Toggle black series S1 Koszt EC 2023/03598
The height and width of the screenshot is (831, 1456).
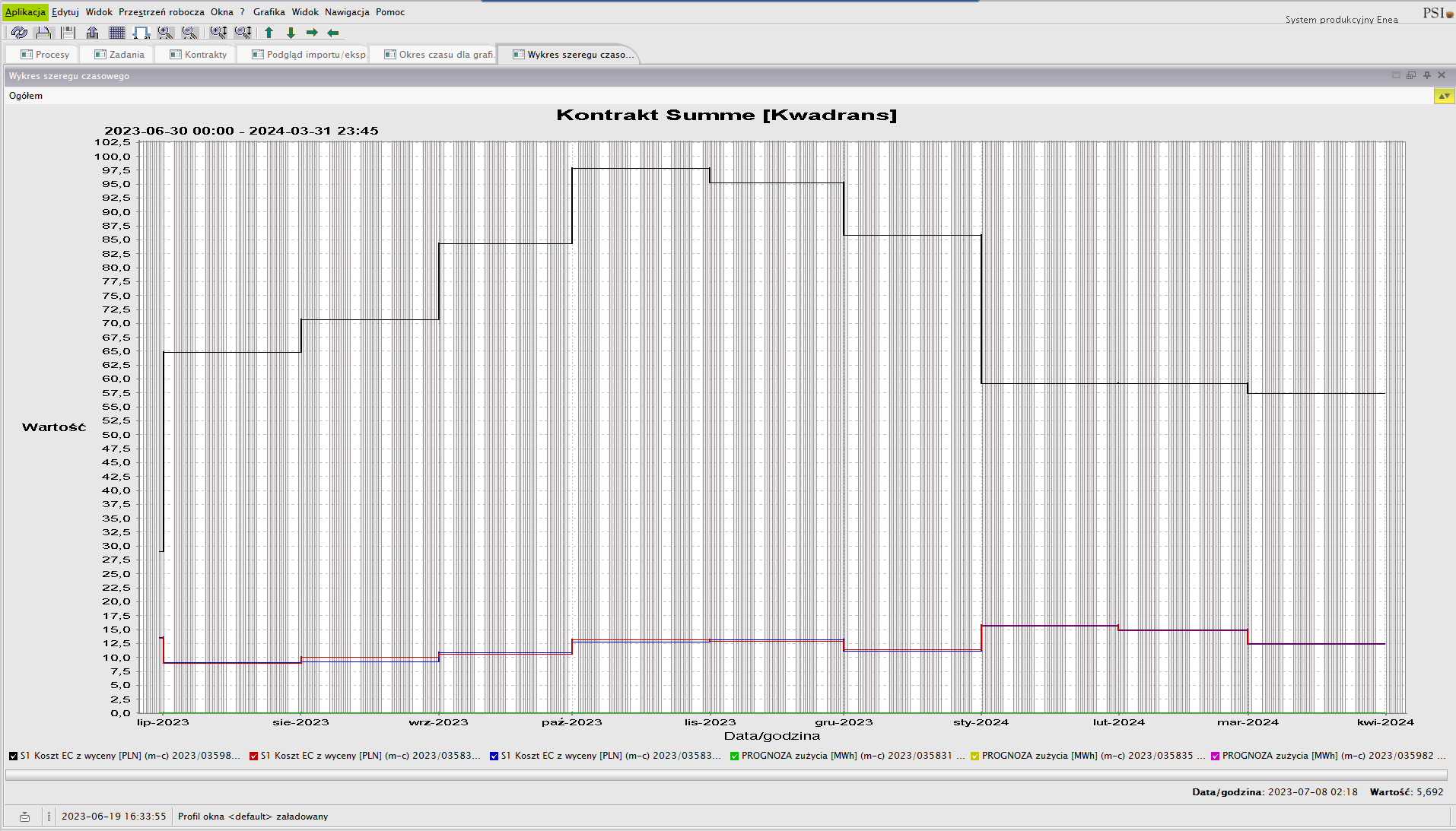[x=13, y=756]
